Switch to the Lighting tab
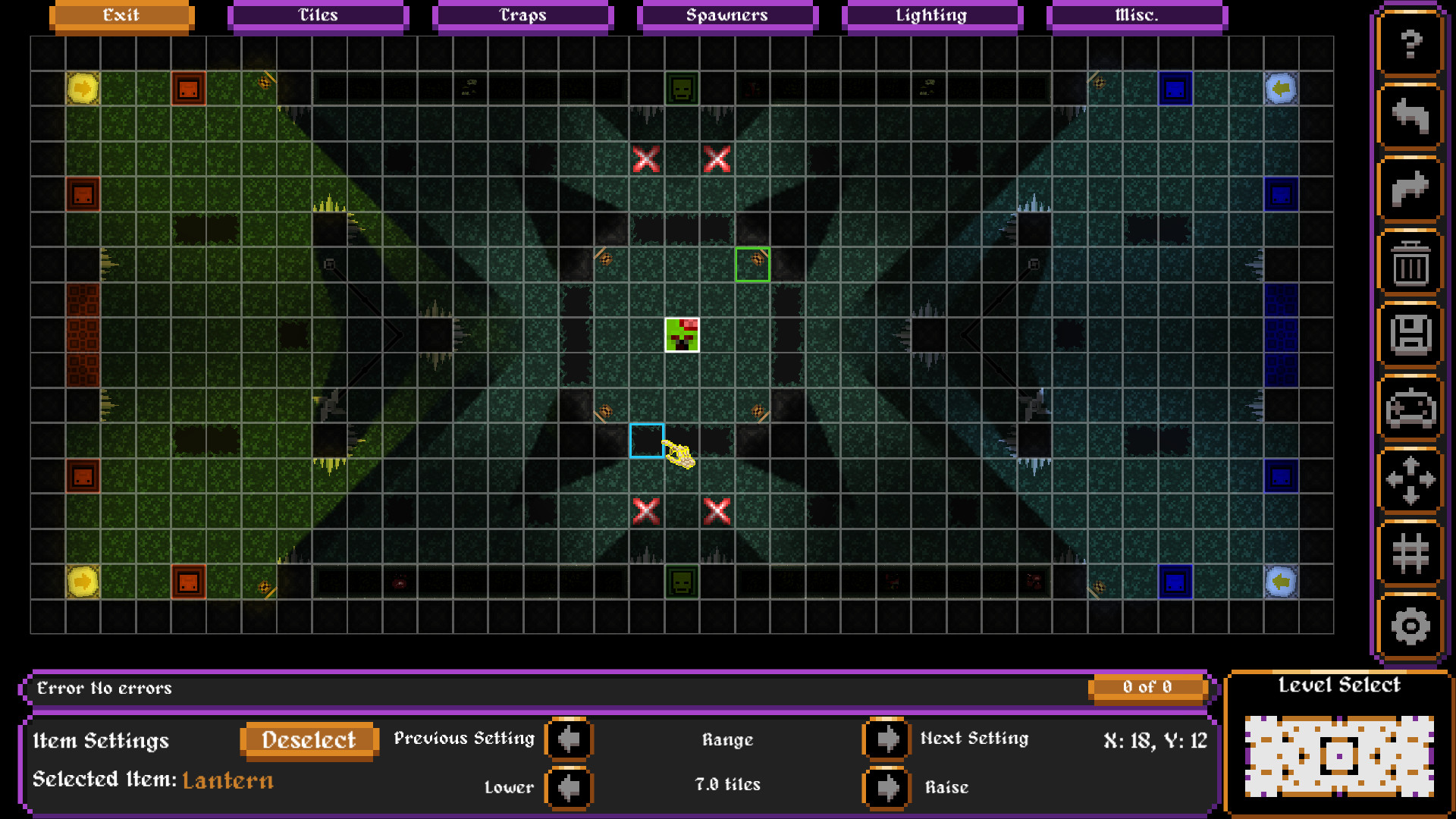 (x=931, y=14)
